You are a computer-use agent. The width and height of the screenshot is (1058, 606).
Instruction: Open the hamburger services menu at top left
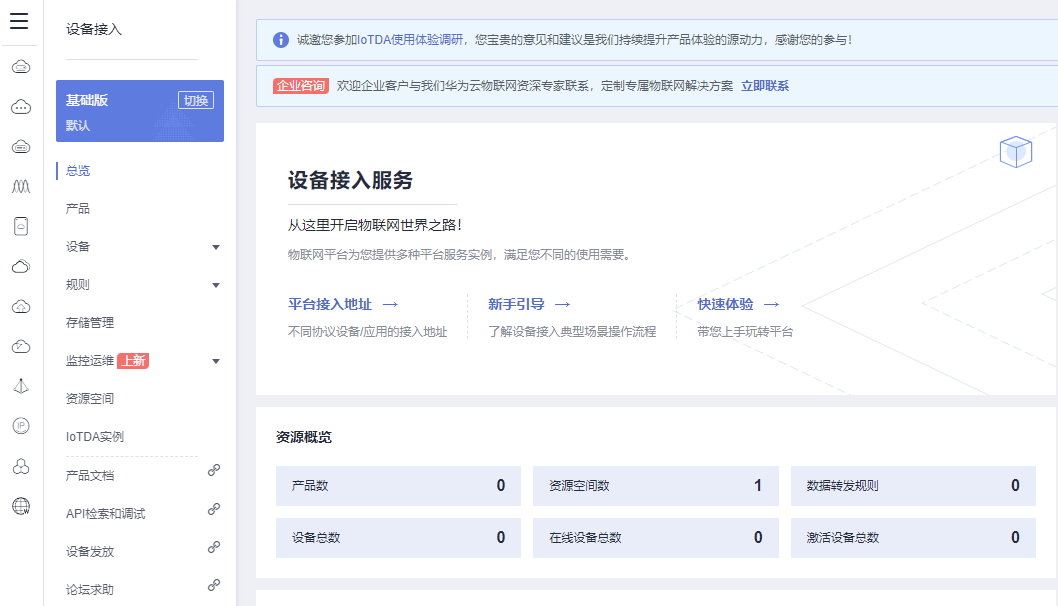point(18,23)
